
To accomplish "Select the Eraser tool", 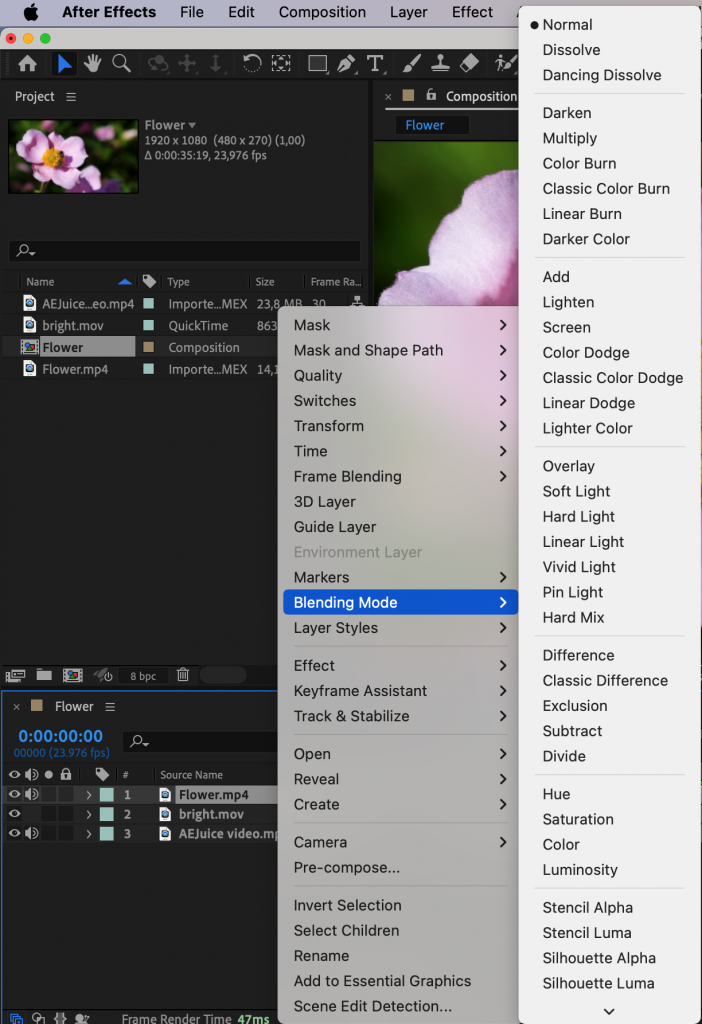I will pos(469,63).
